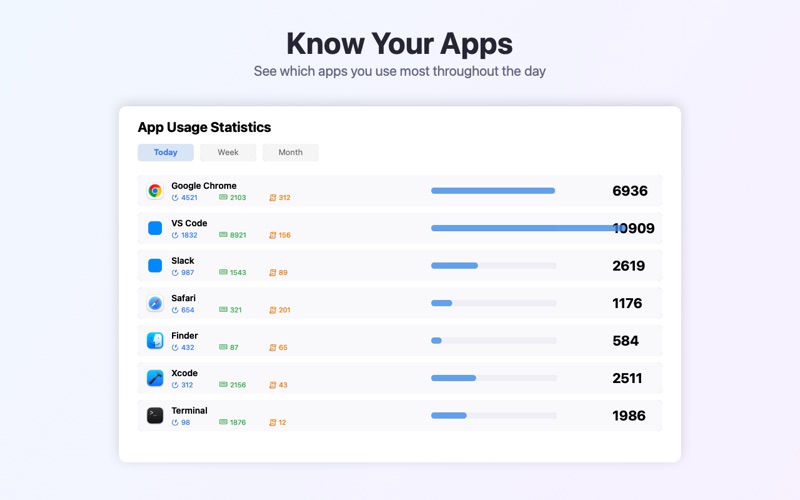Click the keyboard icon in Google Chrome row
This screenshot has width=800, height=500.
[x=223, y=197]
